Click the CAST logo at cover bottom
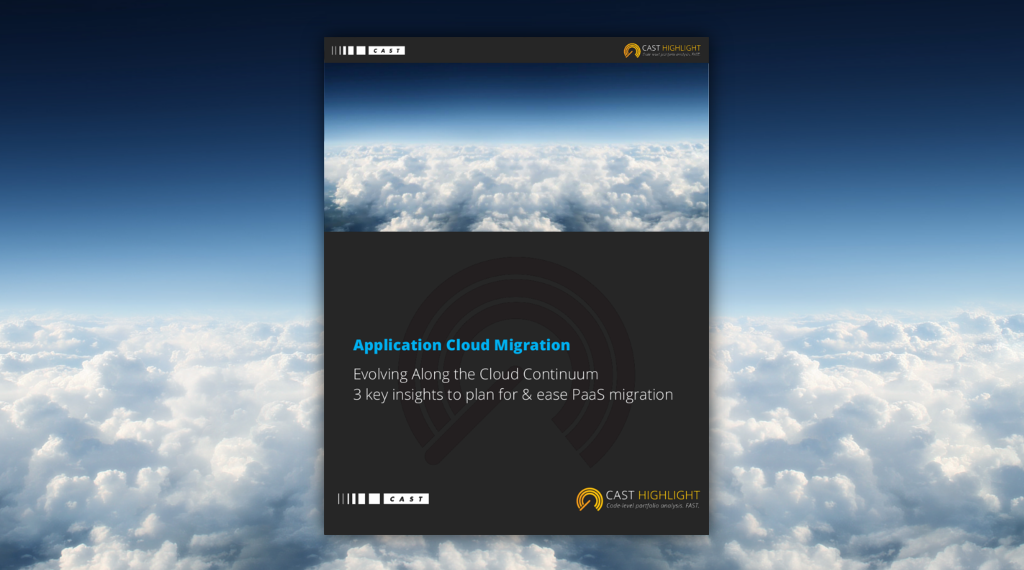 pos(383,499)
